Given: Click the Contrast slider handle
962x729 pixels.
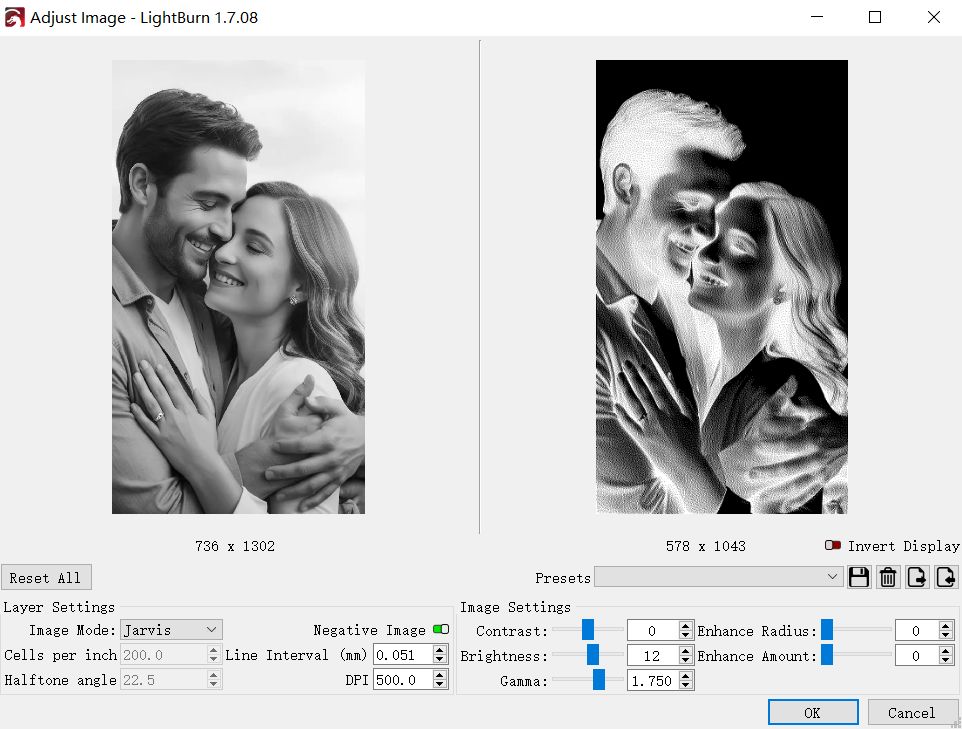Looking at the screenshot, I should (588, 630).
